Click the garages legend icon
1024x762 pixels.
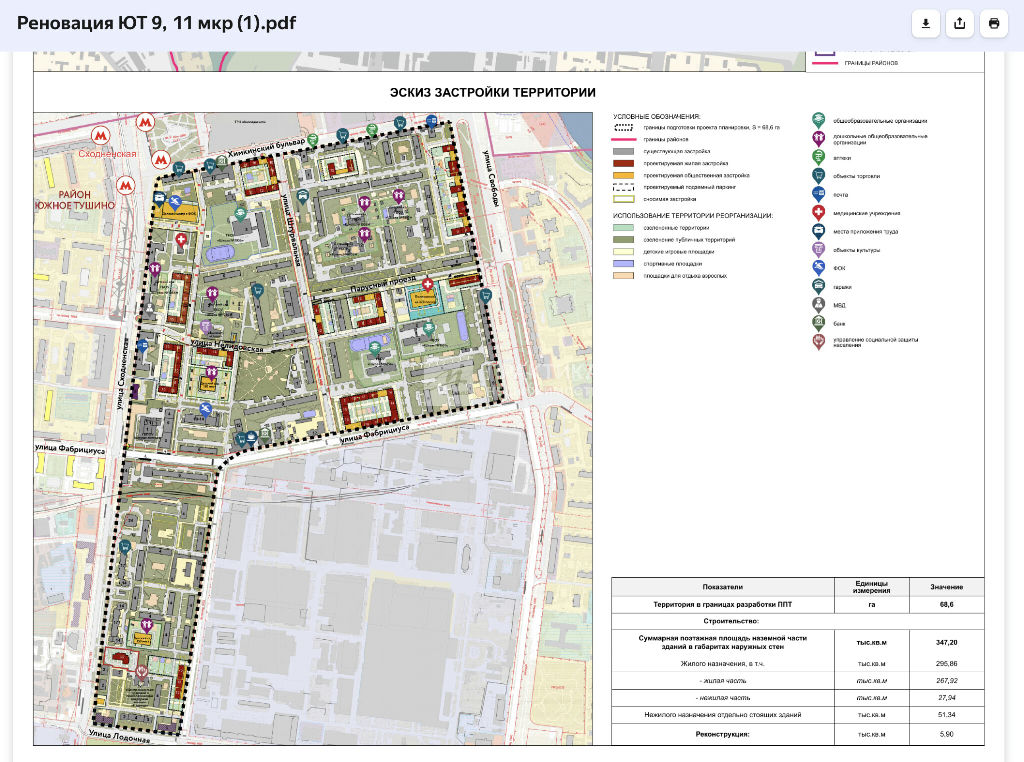pos(819,286)
